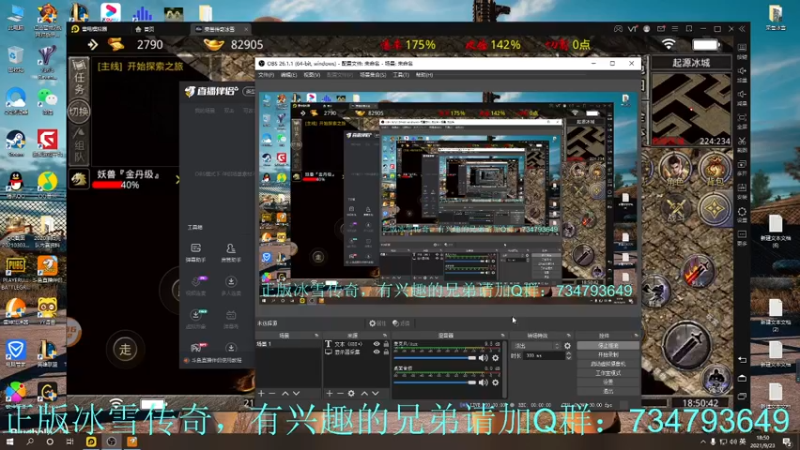Move scene up arrow in Scenes panel
Viewport: 800px width, 450px height.
pyautogui.click(x=285, y=393)
